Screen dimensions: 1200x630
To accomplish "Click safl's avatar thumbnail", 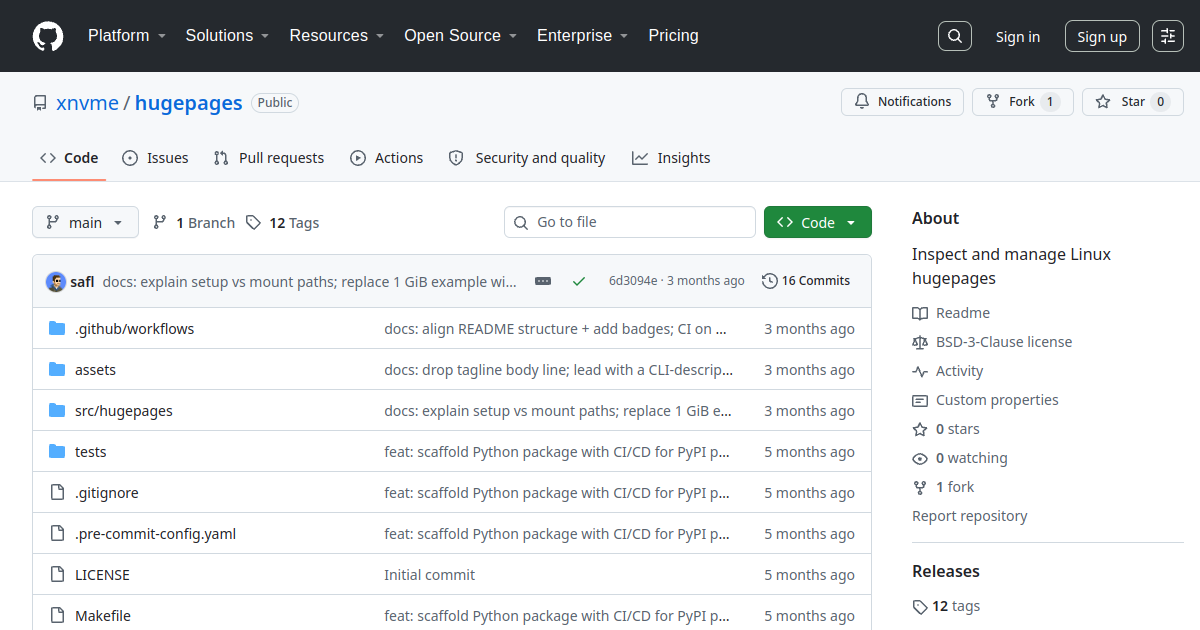I will click(x=56, y=281).
